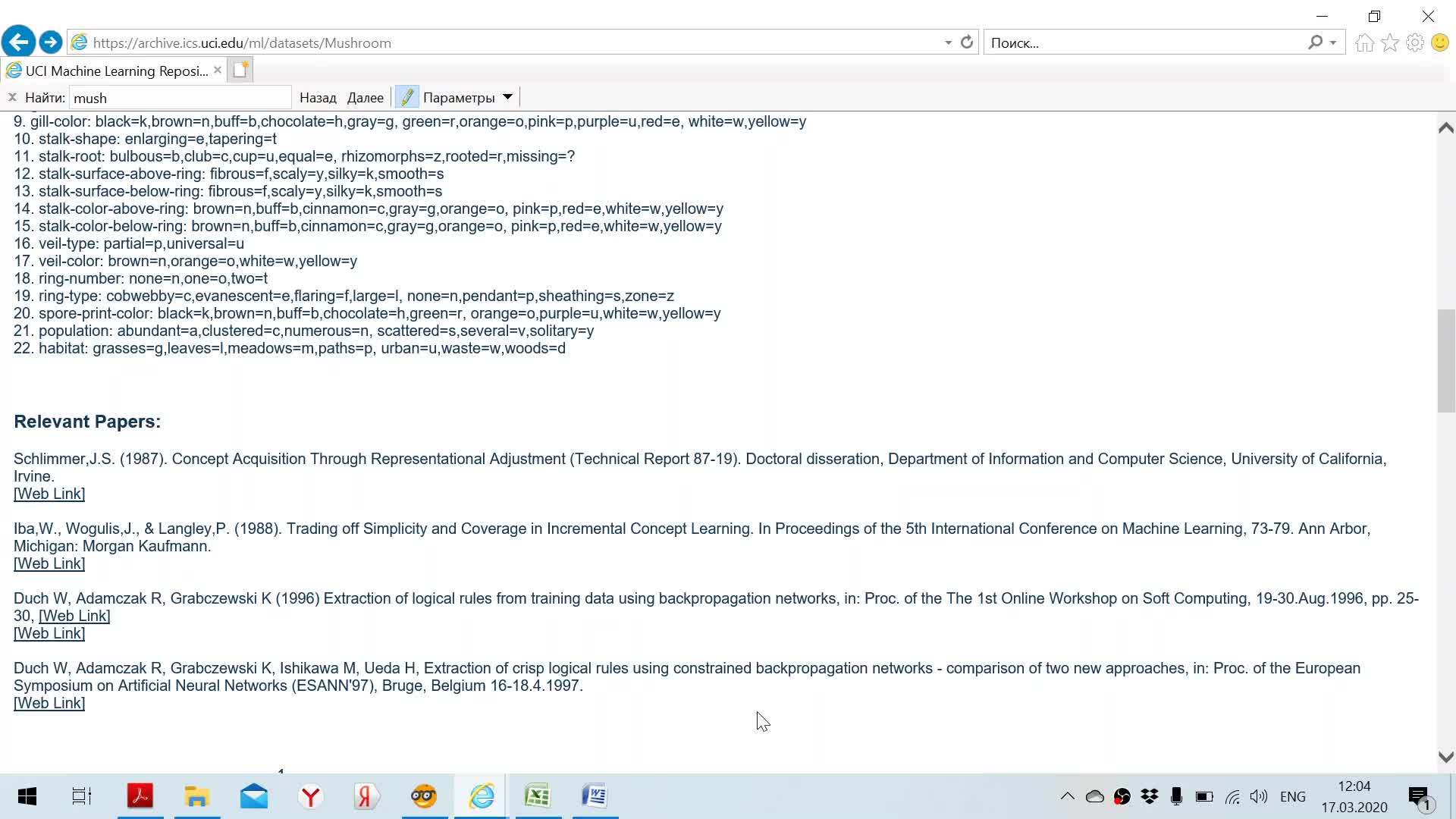Click Далее to find next match

coord(366,98)
